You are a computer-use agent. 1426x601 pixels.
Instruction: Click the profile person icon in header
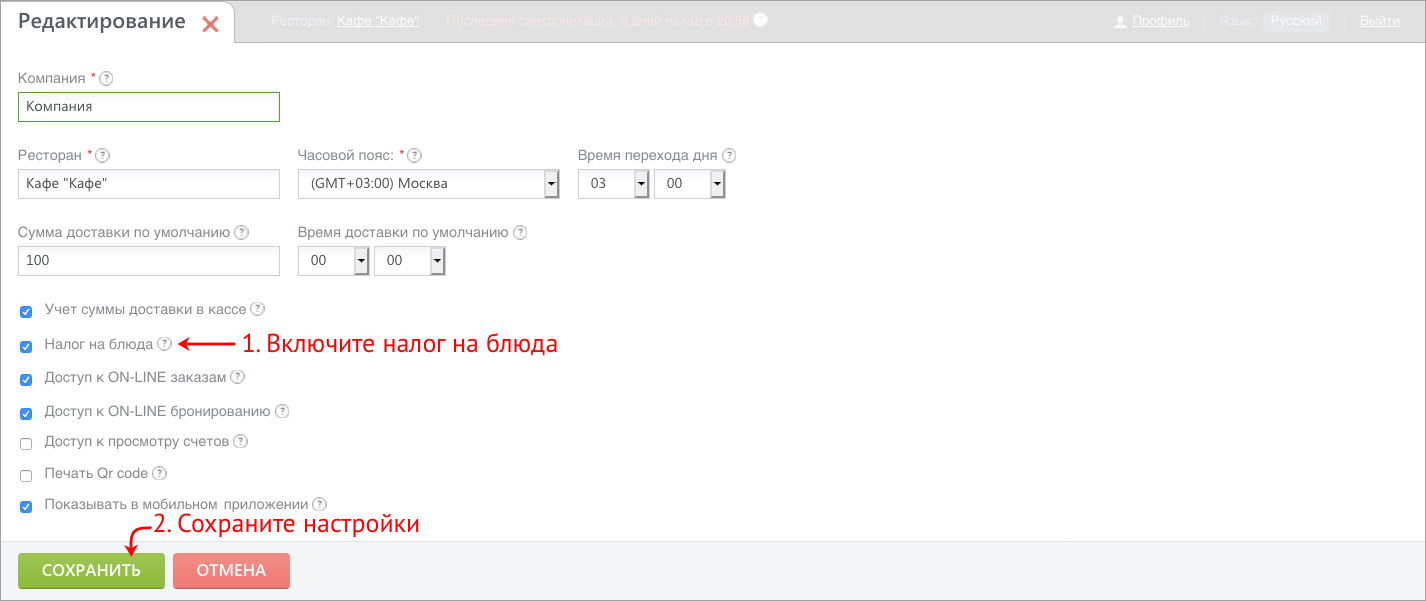point(1121,21)
